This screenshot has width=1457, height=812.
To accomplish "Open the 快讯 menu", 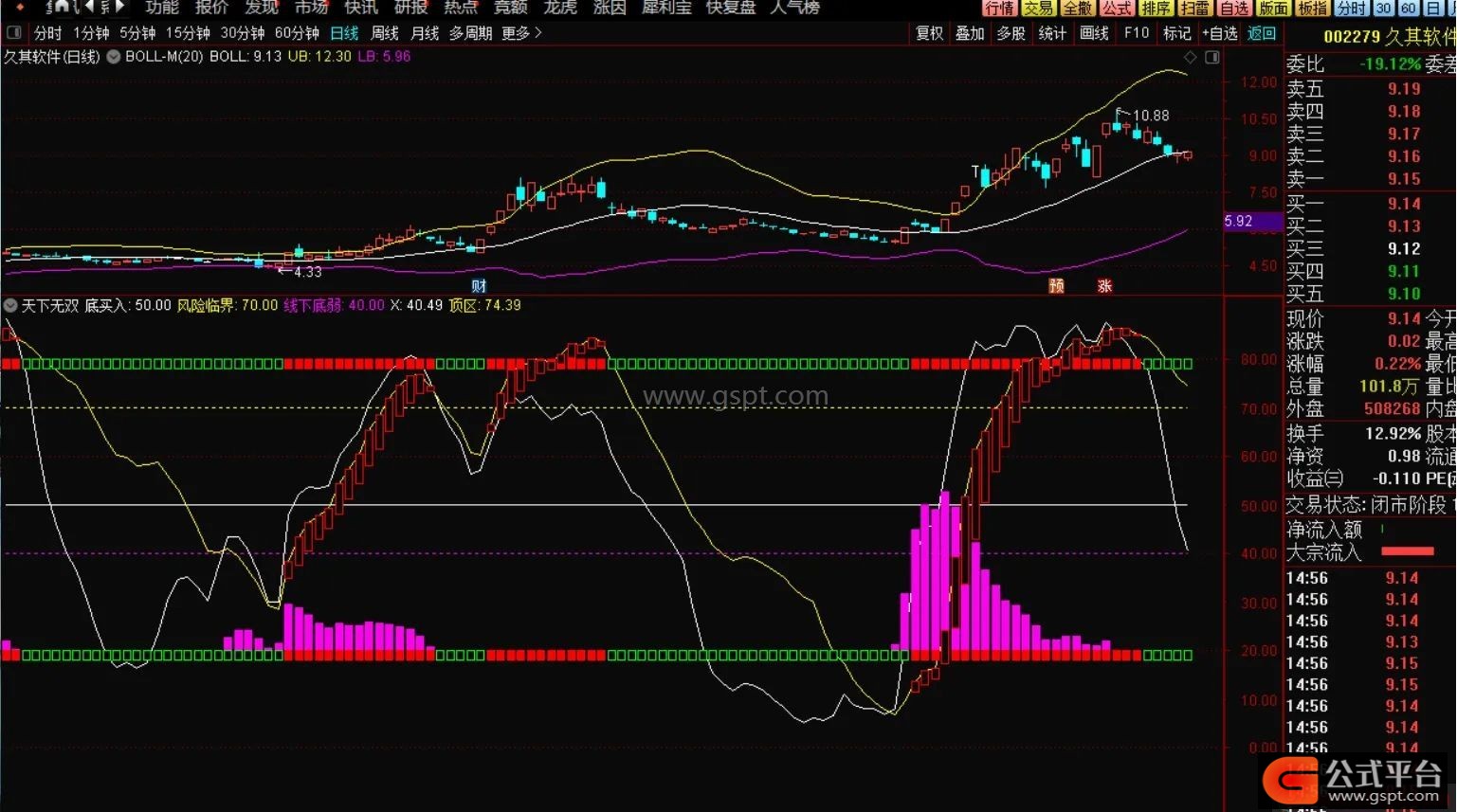I will (361, 8).
